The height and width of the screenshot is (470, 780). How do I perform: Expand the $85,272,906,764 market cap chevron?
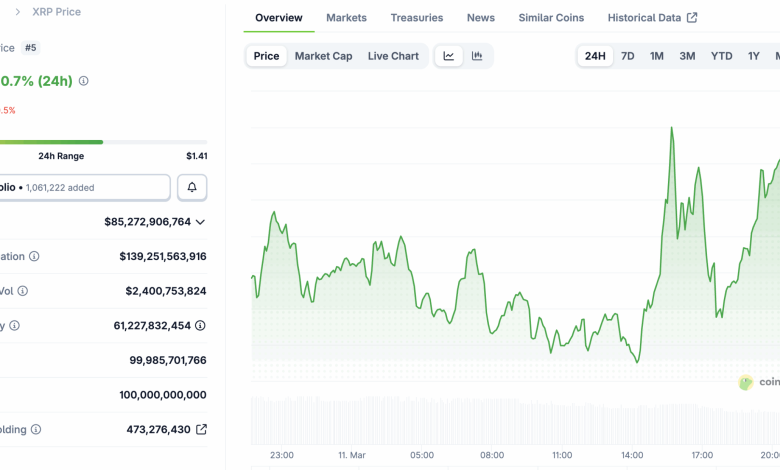click(200, 222)
